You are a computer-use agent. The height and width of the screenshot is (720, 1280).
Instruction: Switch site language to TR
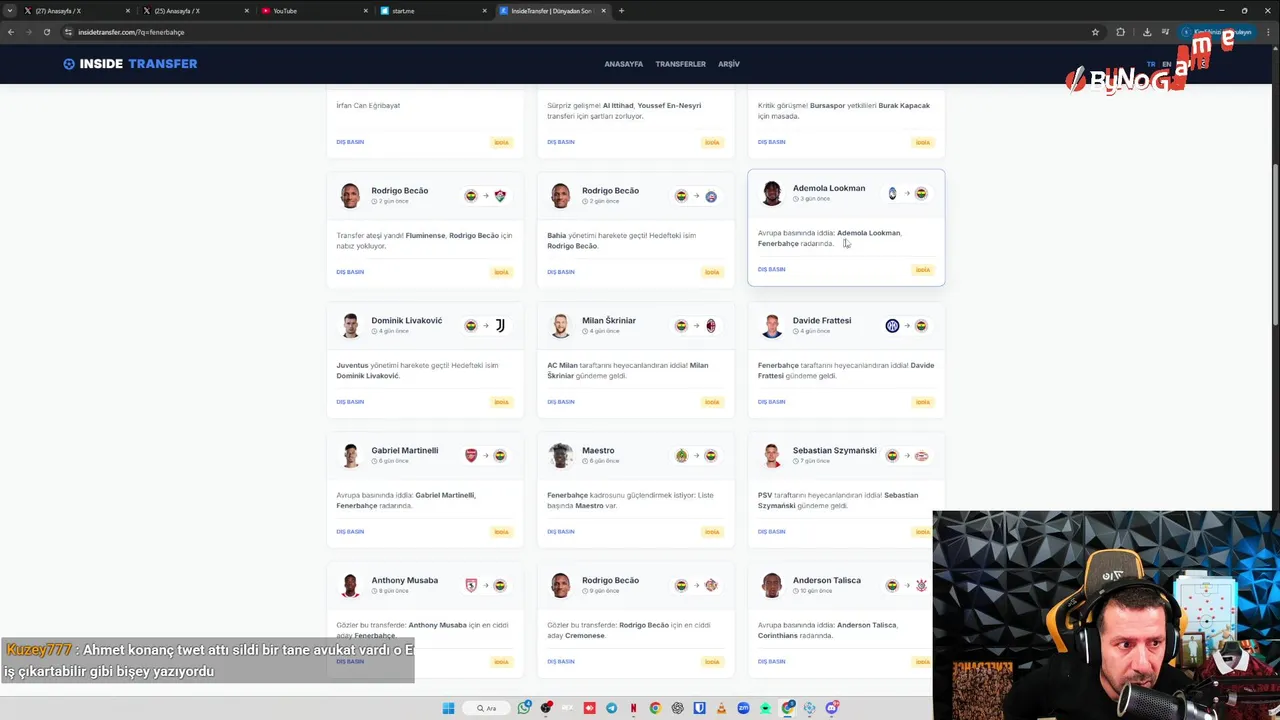pos(1151,64)
